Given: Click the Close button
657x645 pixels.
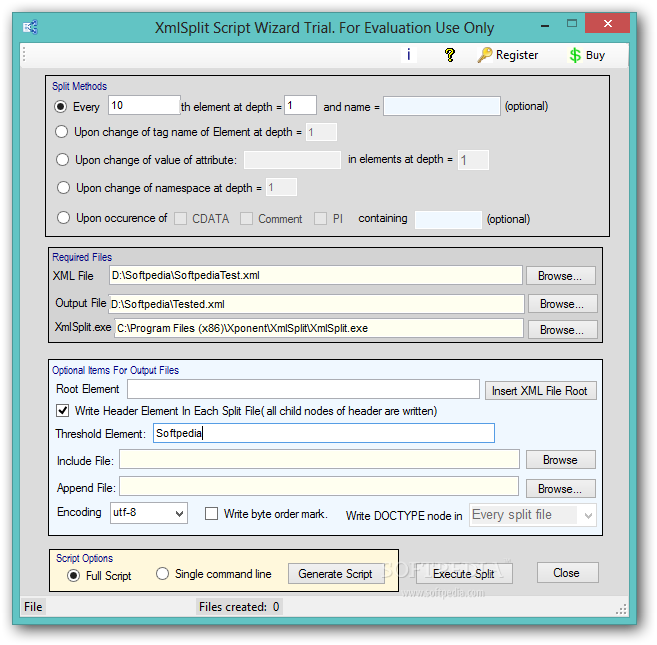Looking at the screenshot, I should [568, 572].
